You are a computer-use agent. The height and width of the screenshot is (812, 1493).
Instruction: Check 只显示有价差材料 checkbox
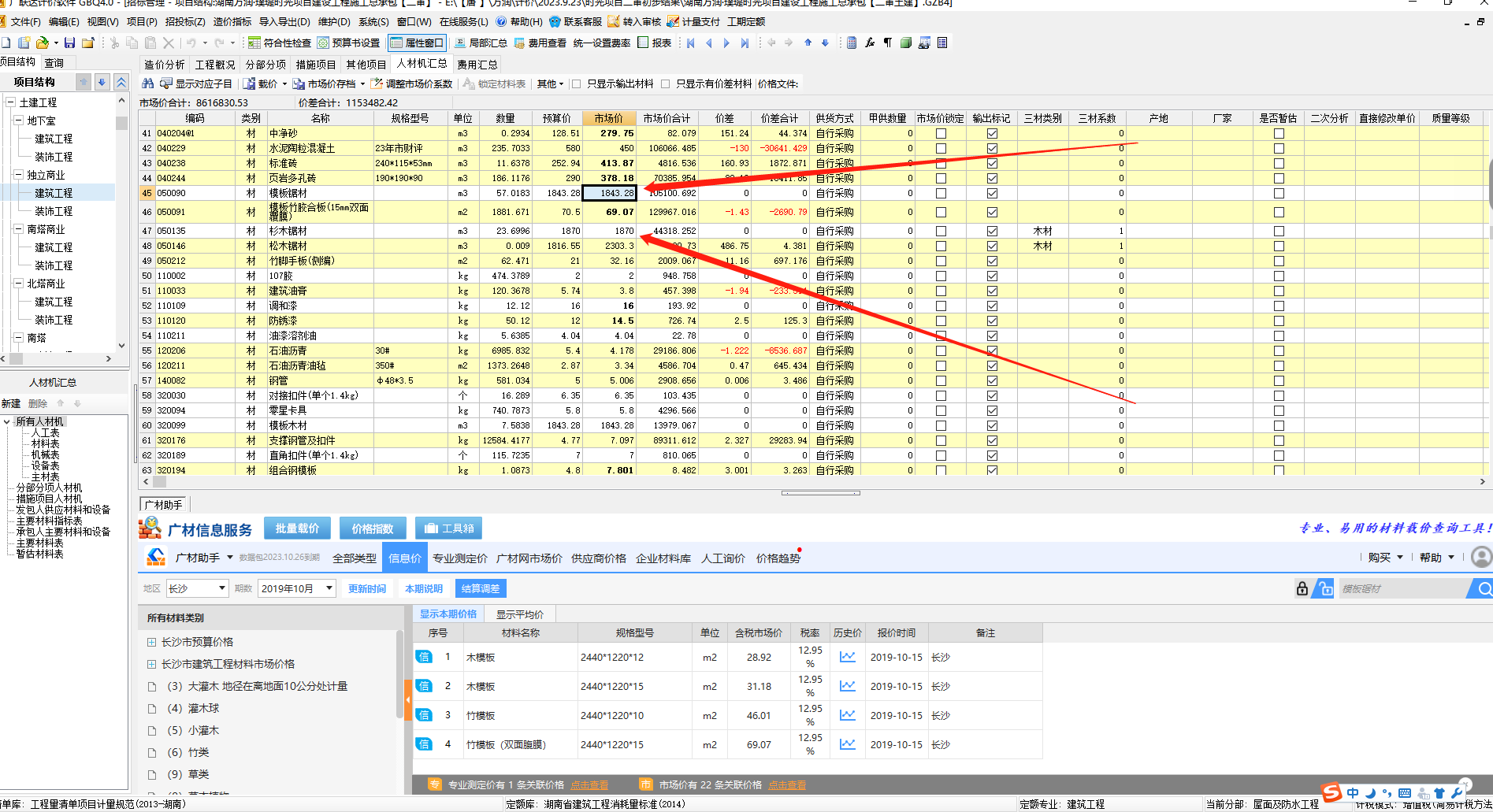pyautogui.click(x=666, y=83)
